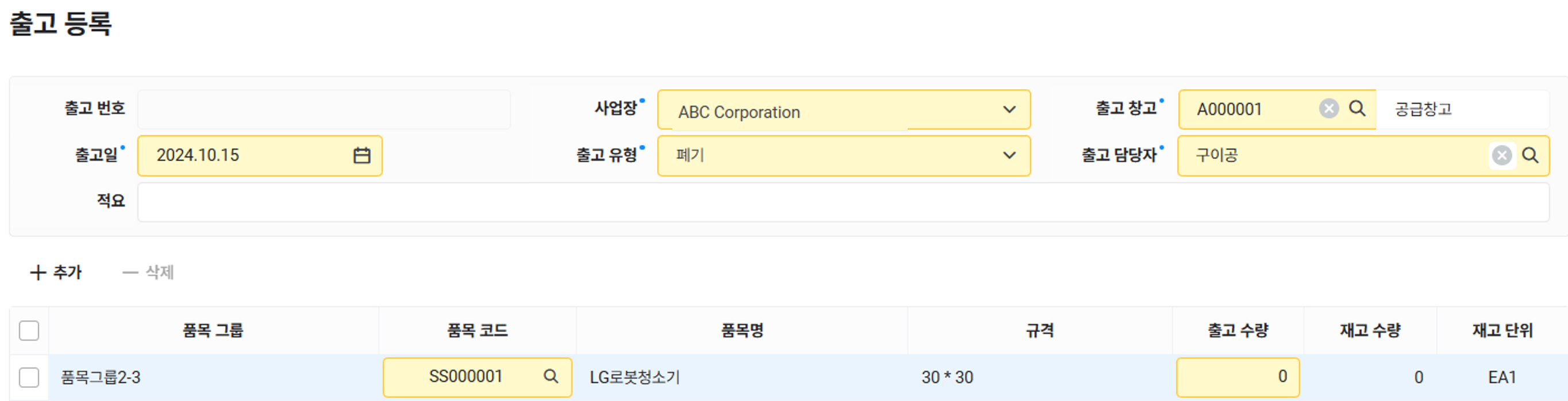Click the 품목 코드 column header

coord(477,331)
